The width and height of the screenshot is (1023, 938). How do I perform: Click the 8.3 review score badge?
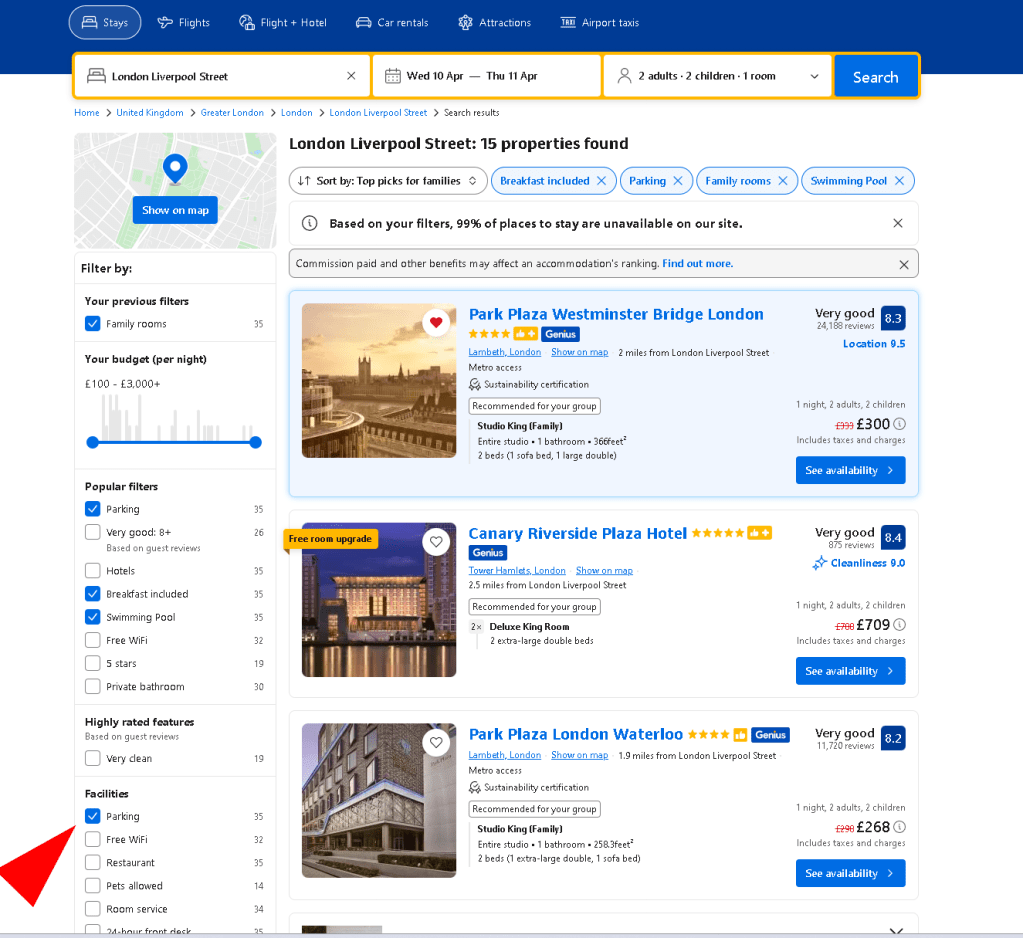click(893, 318)
